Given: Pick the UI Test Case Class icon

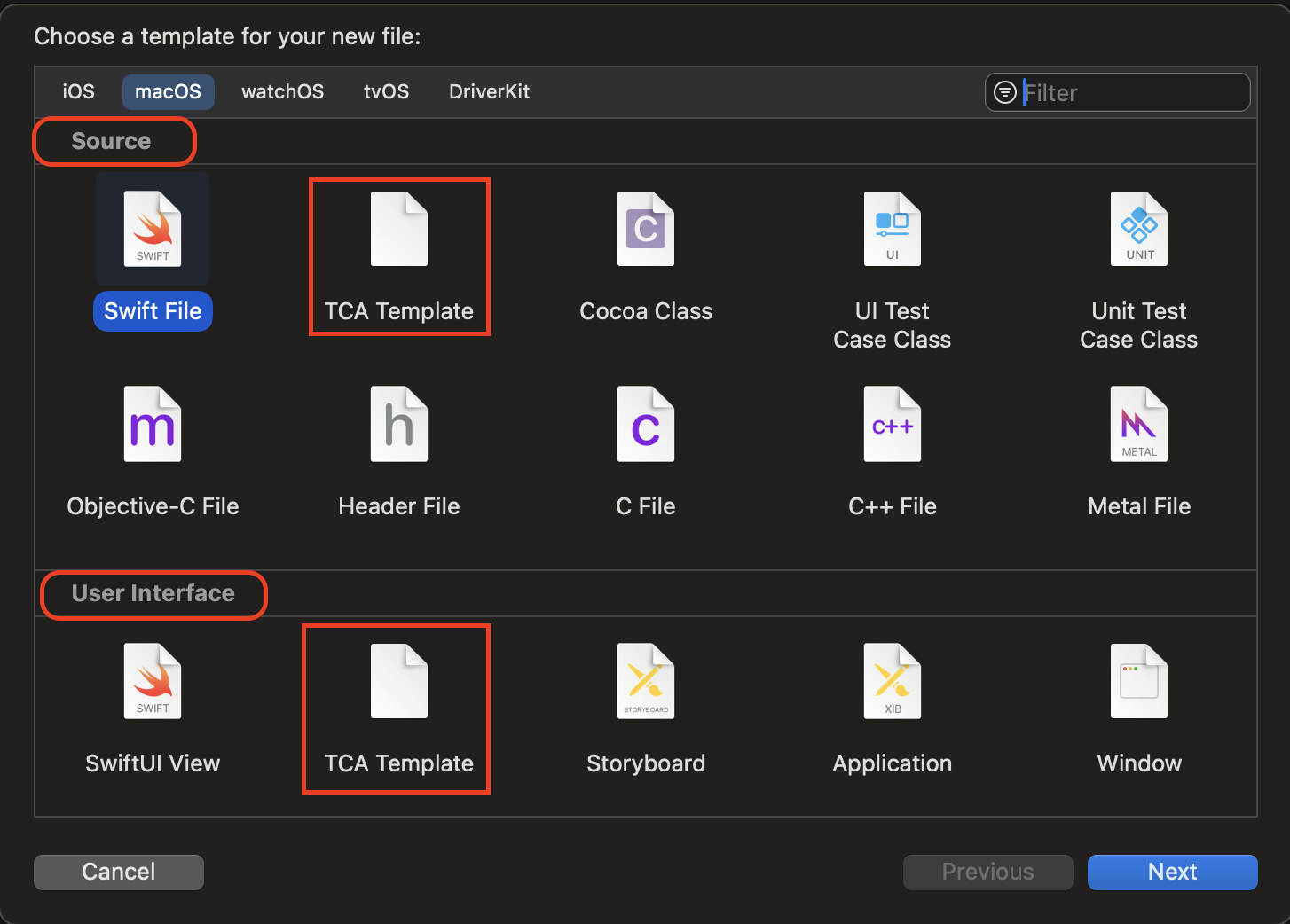Looking at the screenshot, I should pyautogui.click(x=893, y=229).
